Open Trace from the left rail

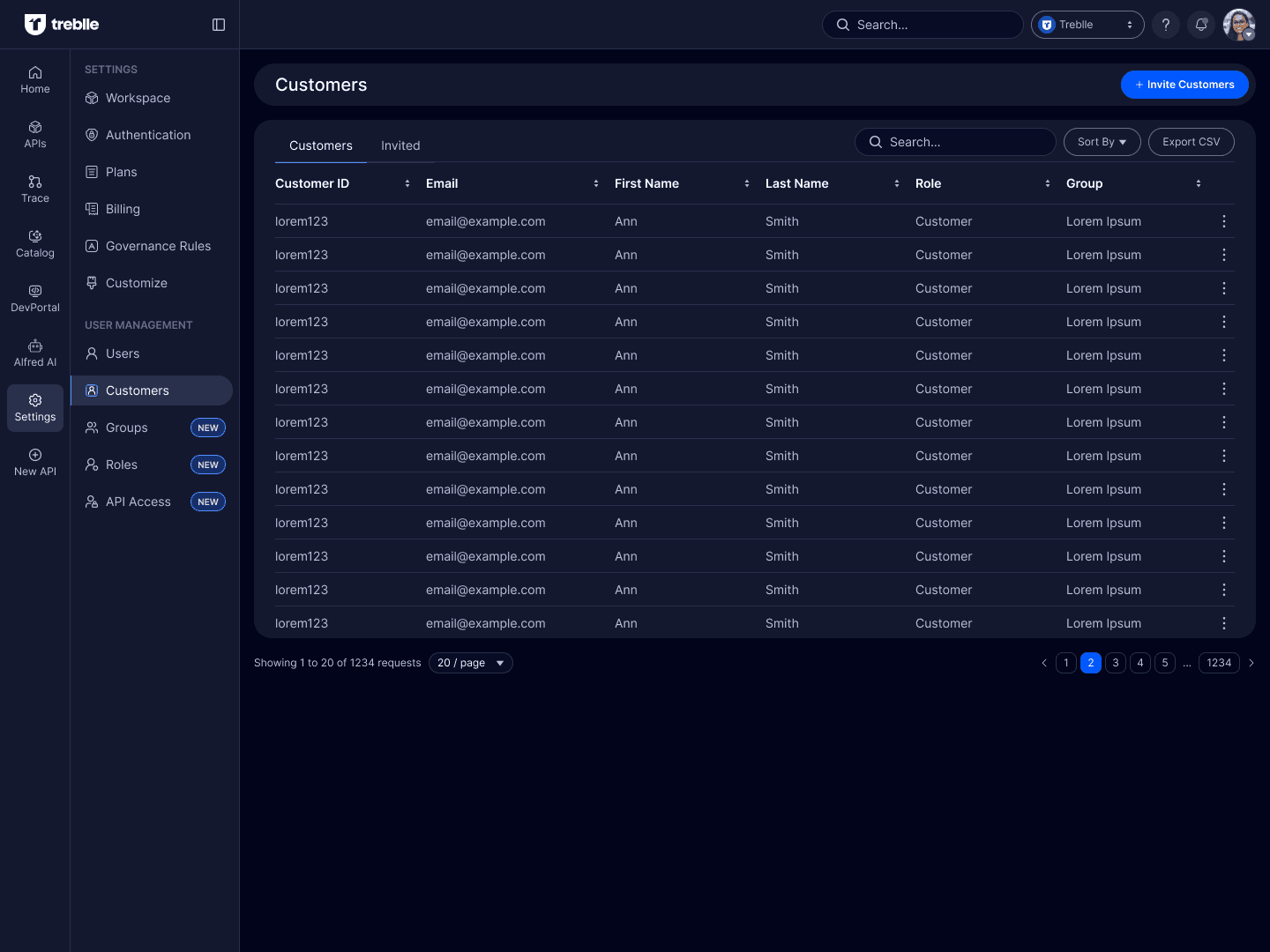pyautogui.click(x=35, y=189)
